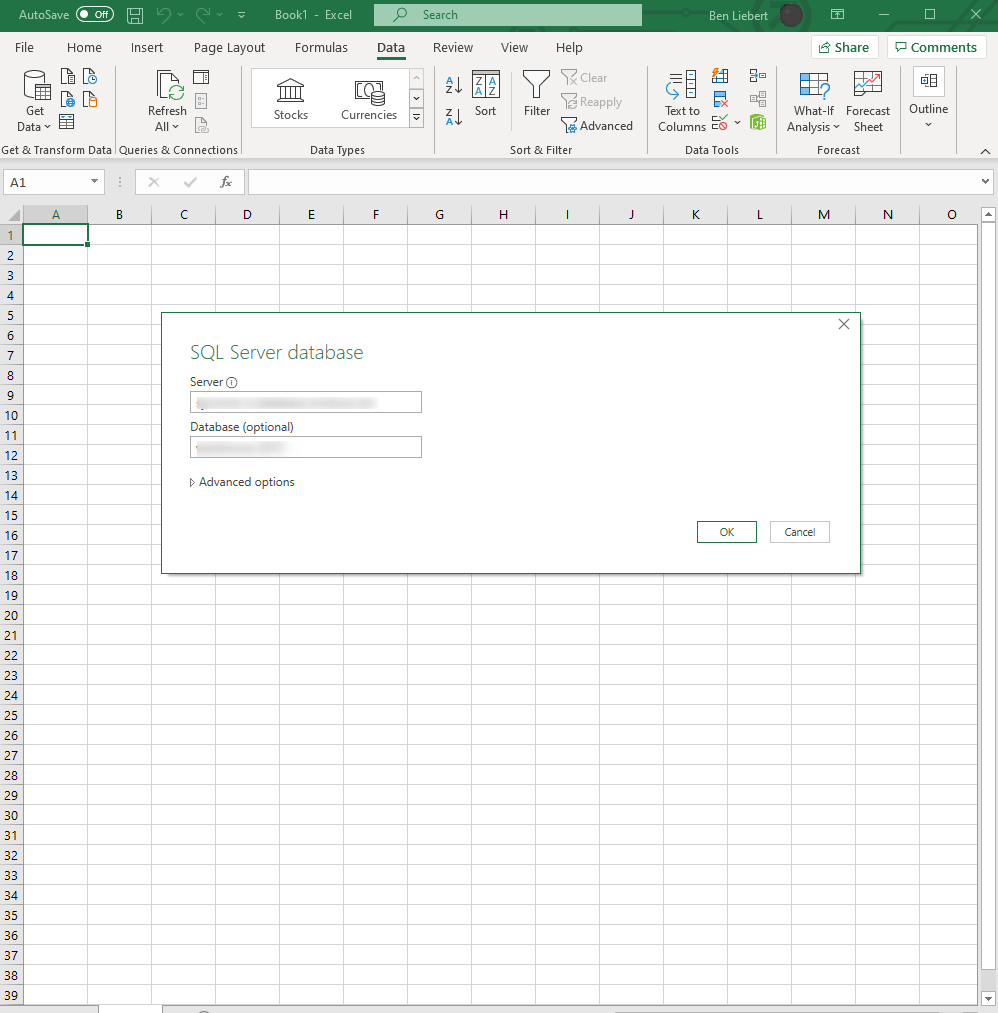
Task: Click the Cancel button in dialog
Action: pos(799,532)
